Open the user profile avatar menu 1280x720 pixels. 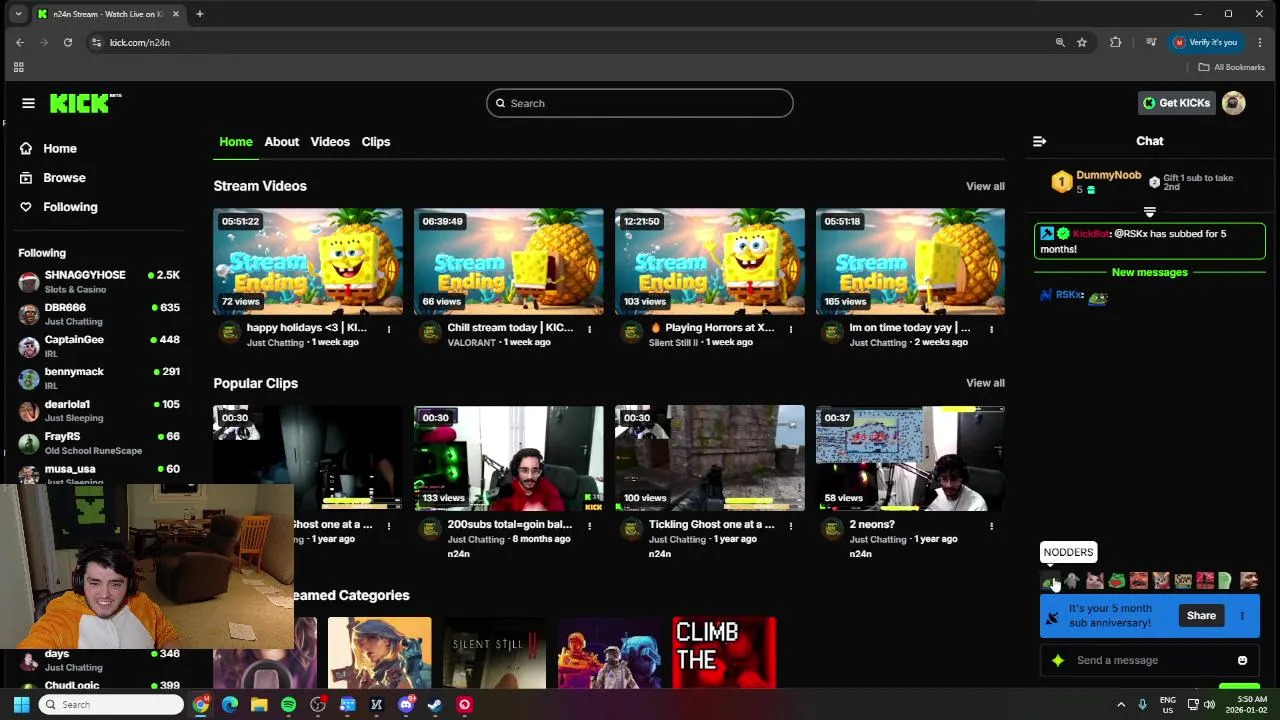(1234, 103)
